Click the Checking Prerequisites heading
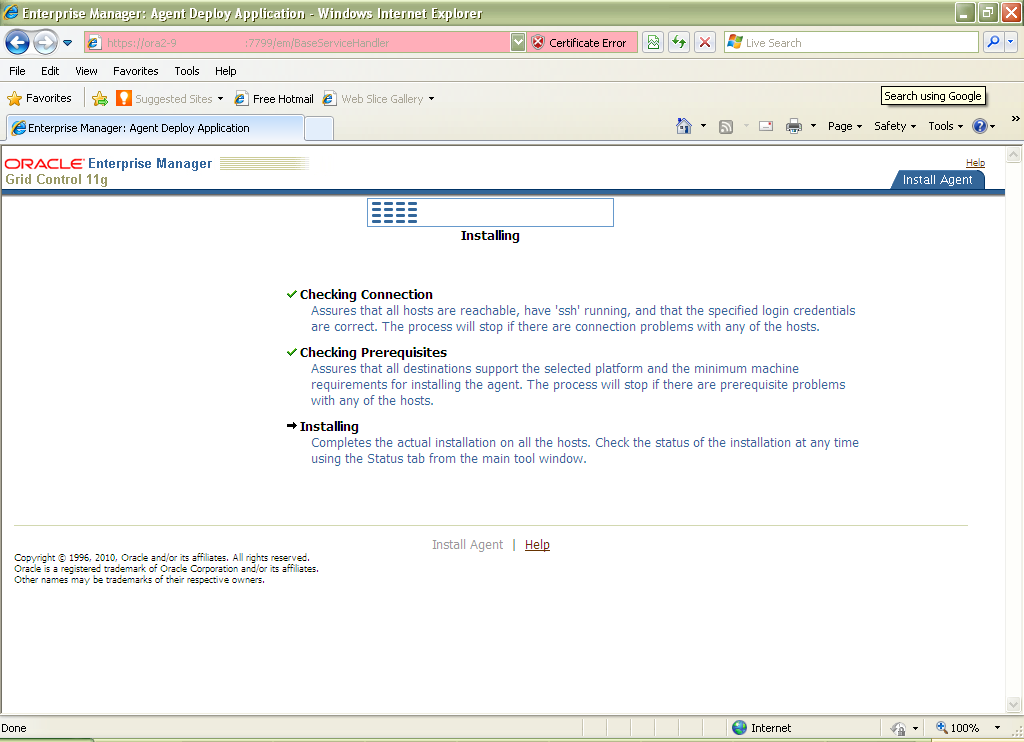Screen dimensions: 1024x742 (x=373, y=353)
